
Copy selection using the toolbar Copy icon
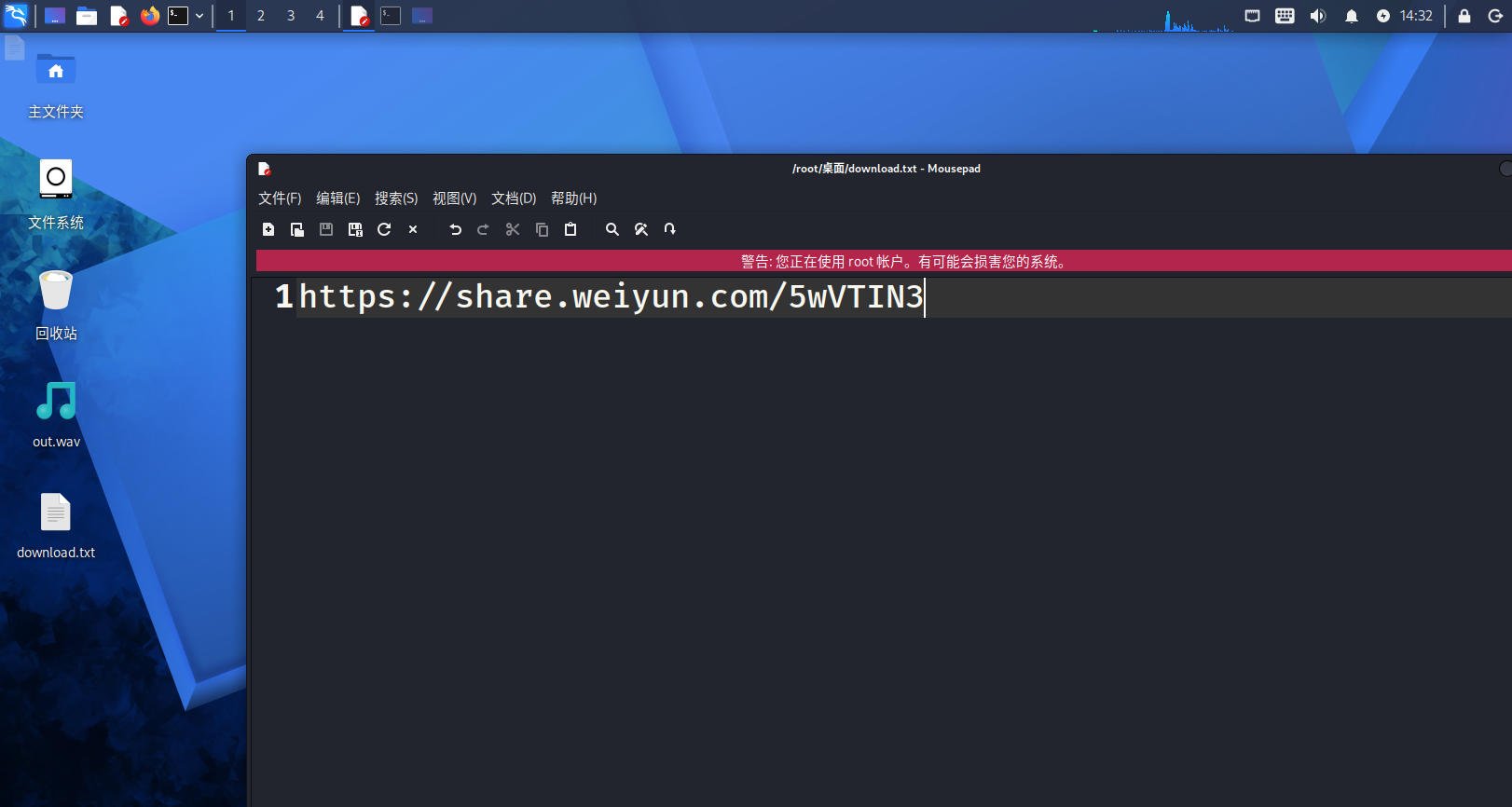coord(542,229)
